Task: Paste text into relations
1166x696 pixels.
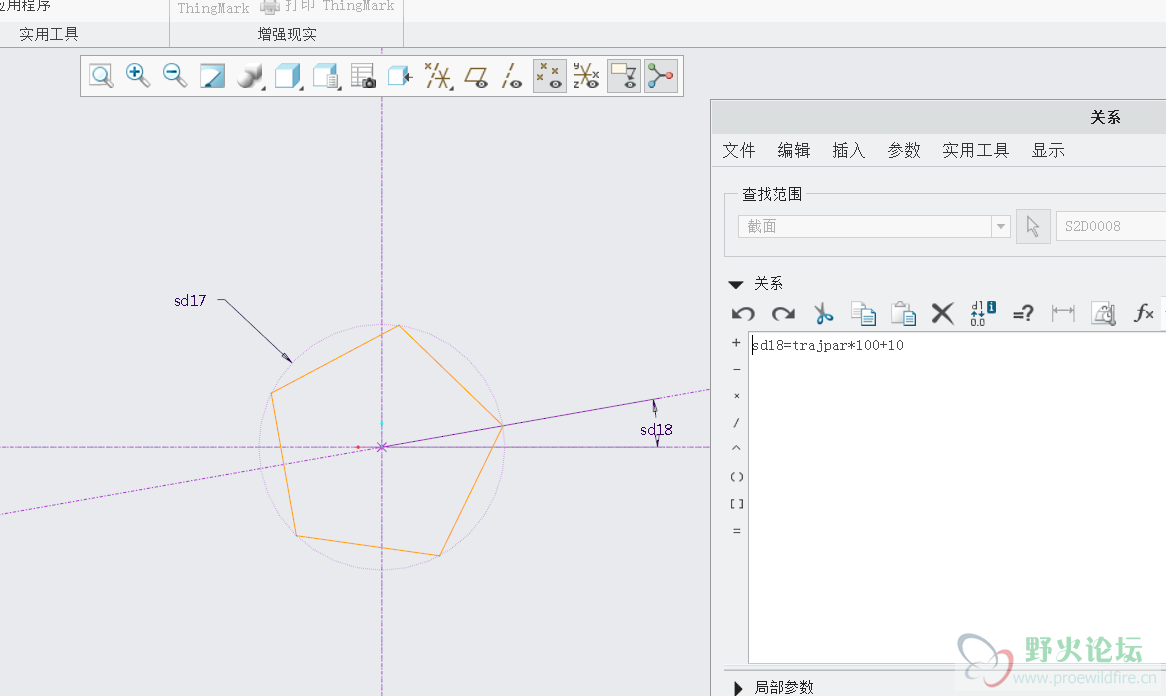Action: (x=904, y=314)
